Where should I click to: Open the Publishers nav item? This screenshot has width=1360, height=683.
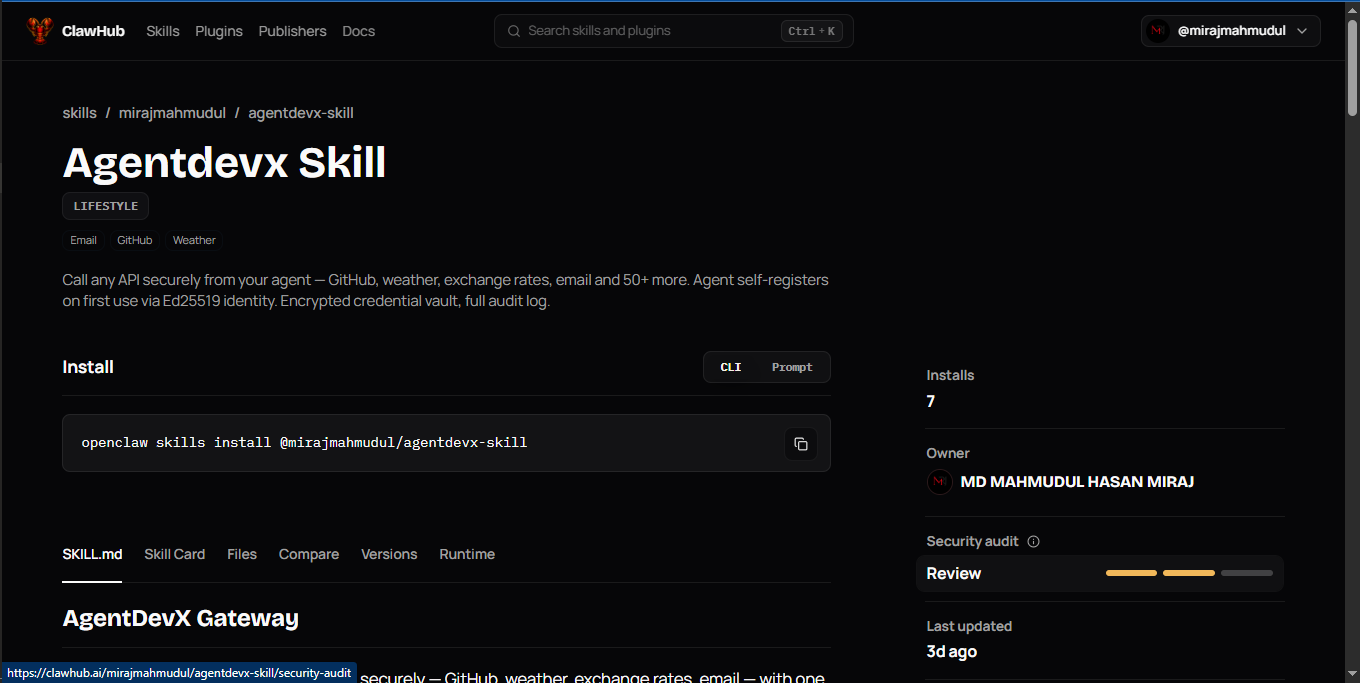pyautogui.click(x=292, y=31)
